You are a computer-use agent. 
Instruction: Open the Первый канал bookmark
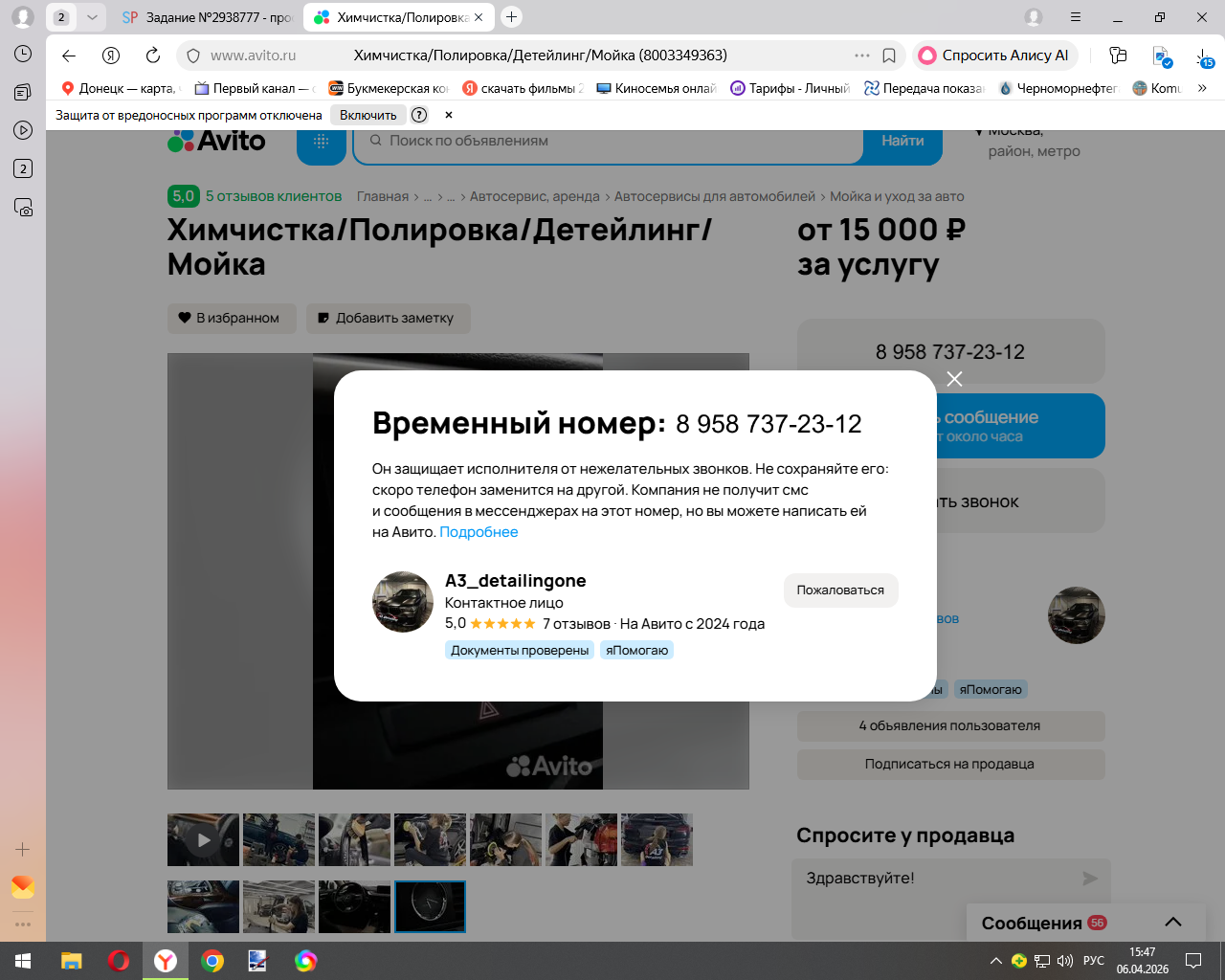[x=254, y=88]
